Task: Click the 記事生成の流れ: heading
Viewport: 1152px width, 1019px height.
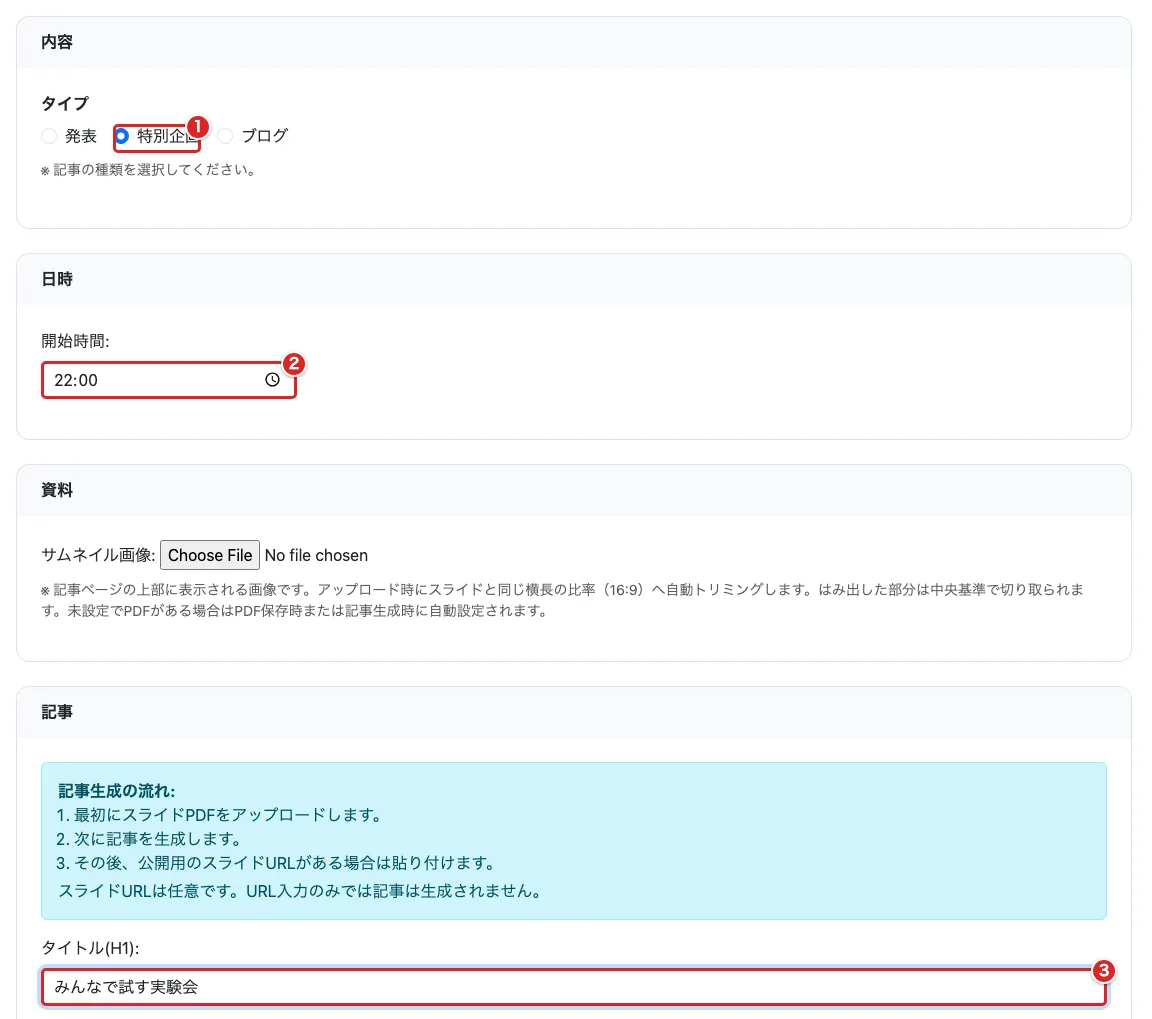Action: (116, 791)
